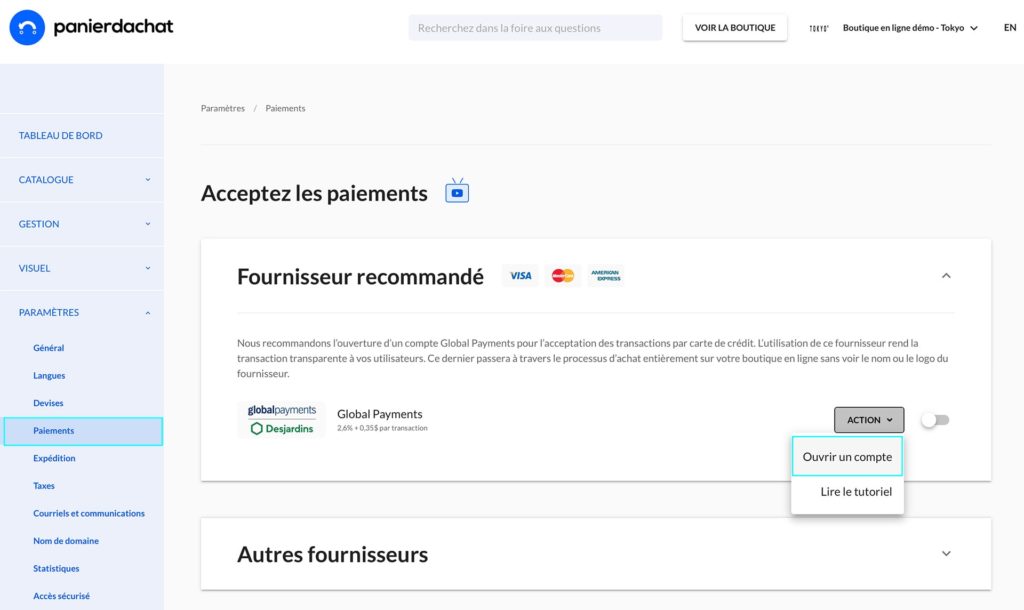Click the Mastercard logo icon

[562, 276]
